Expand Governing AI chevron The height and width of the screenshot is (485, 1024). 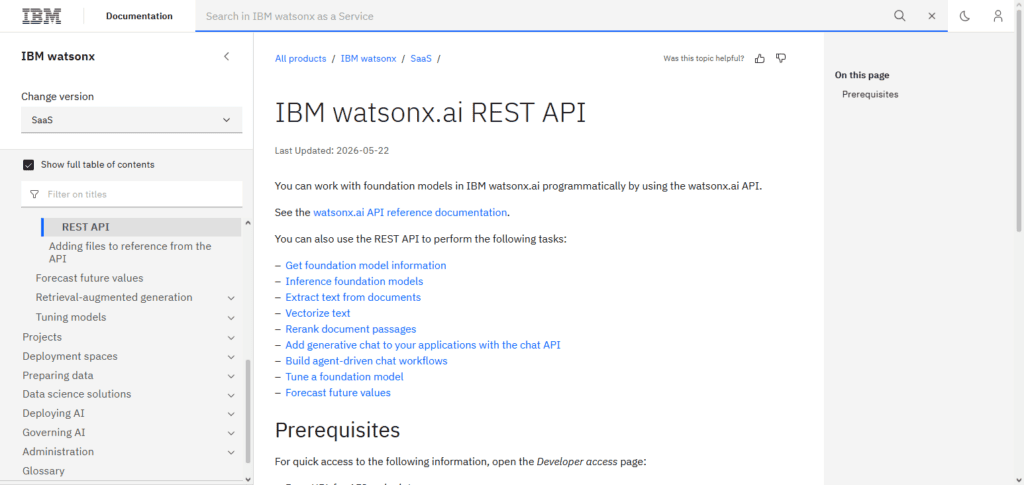pos(231,433)
